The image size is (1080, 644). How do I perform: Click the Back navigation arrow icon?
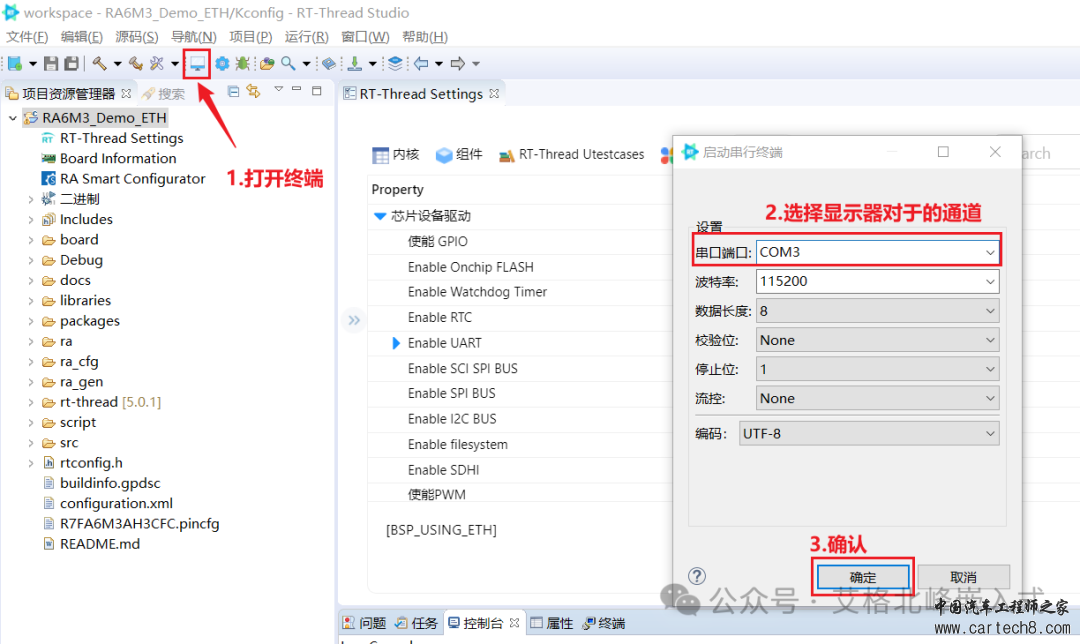[x=421, y=63]
